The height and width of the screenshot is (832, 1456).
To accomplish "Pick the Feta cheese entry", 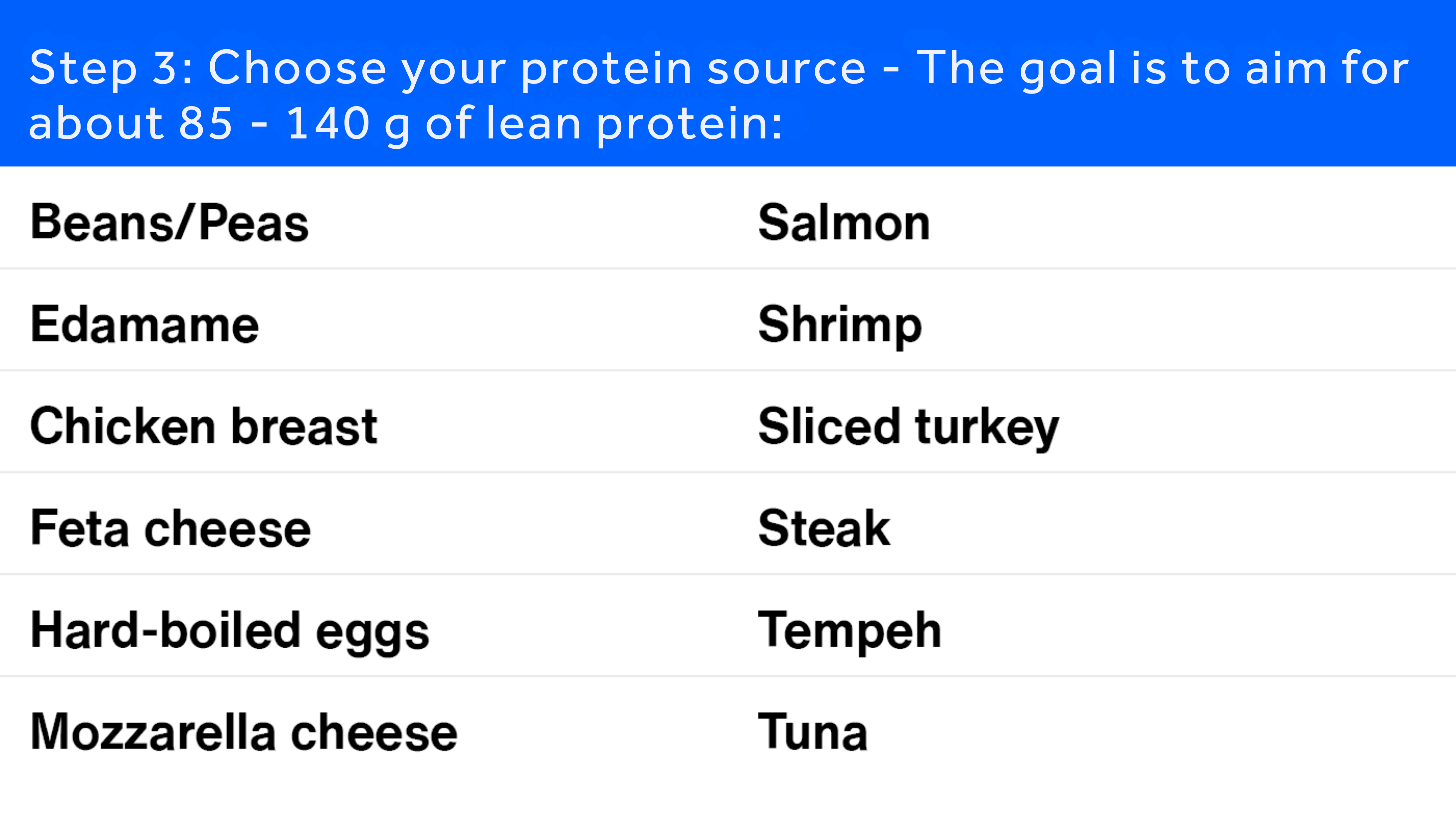I will pyautogui.click(x=170, y=528).
